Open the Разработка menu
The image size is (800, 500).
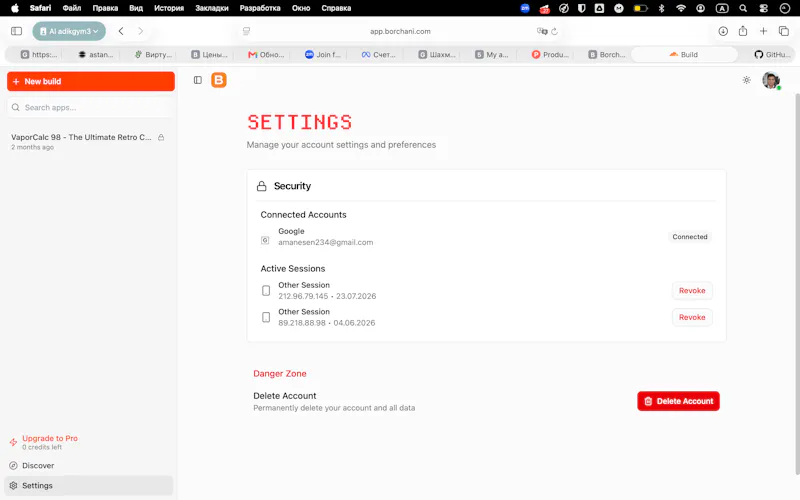(260, 8)
